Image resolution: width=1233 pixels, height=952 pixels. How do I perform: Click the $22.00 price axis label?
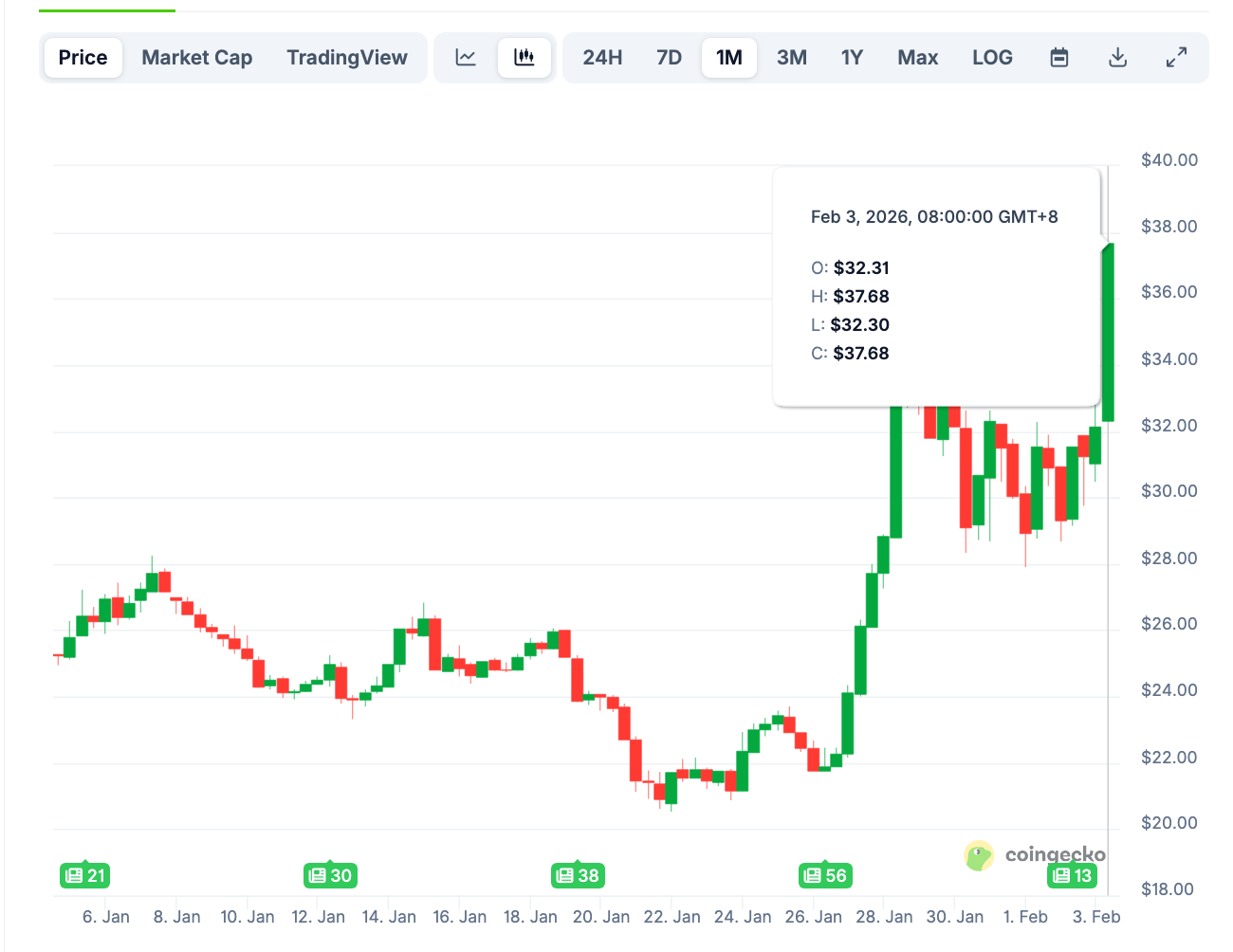point(1169,758)
